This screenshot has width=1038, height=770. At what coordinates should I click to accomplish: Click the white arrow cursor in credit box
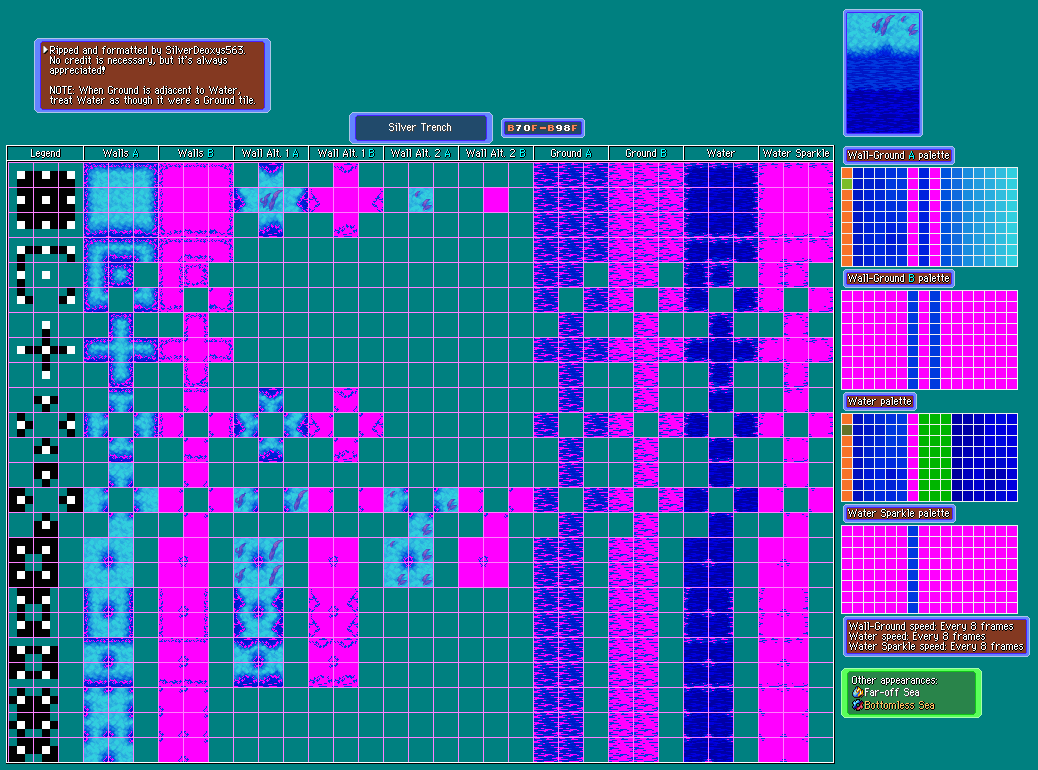(45, 50)
